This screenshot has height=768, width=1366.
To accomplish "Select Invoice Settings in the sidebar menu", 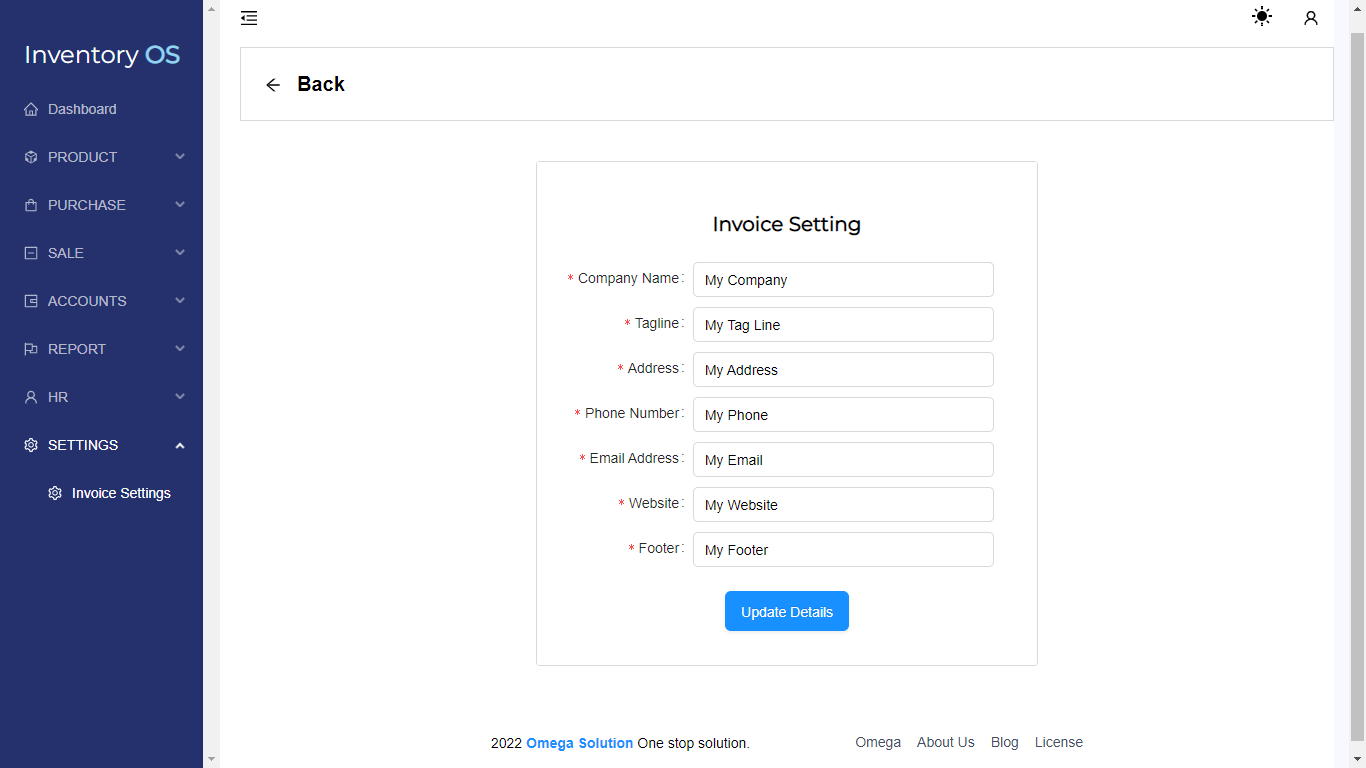I will (120, 493).
